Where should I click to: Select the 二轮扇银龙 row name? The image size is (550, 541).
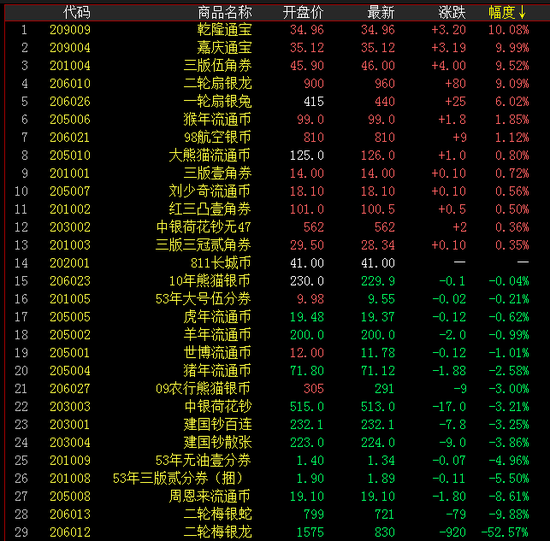coord(217,84)
